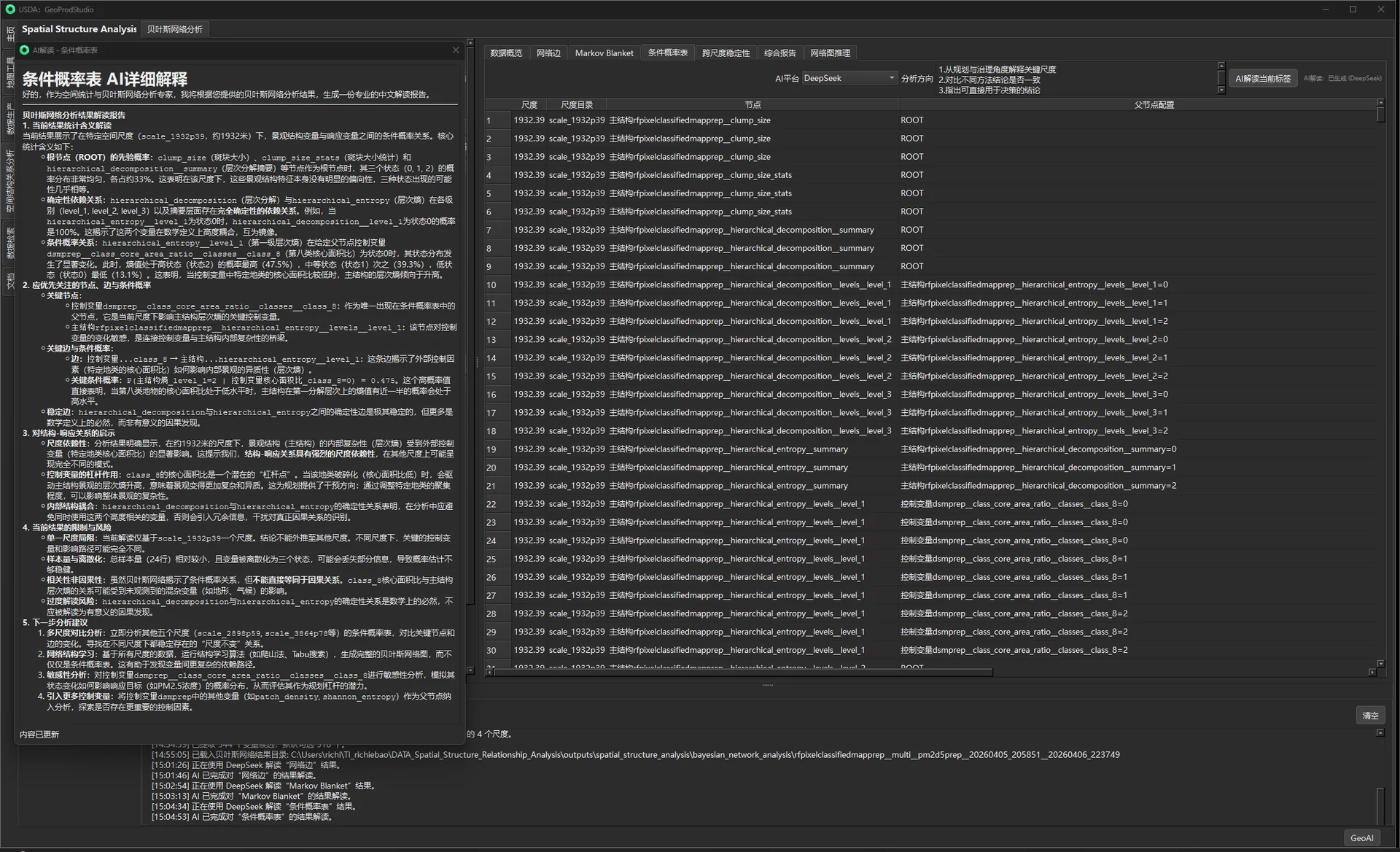This screenshot has width=1400, height=852.
Task: Close the AI解读 条件概率表 dialog
Action: (456, 50)
